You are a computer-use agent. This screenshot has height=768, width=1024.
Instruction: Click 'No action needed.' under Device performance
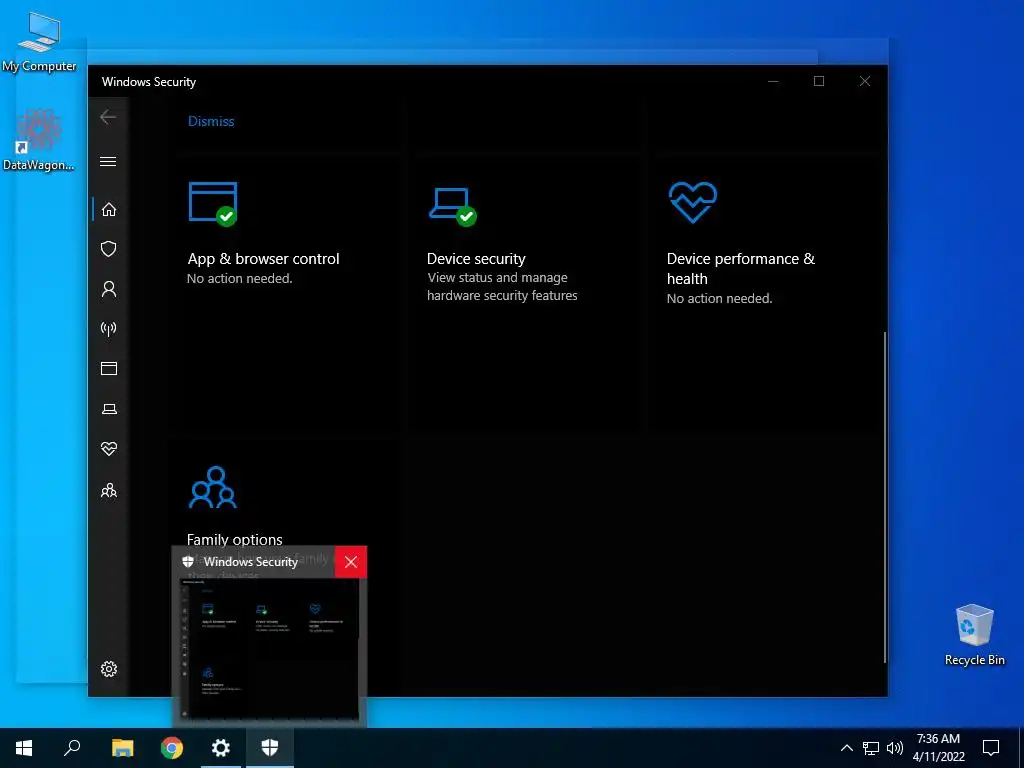719,298
